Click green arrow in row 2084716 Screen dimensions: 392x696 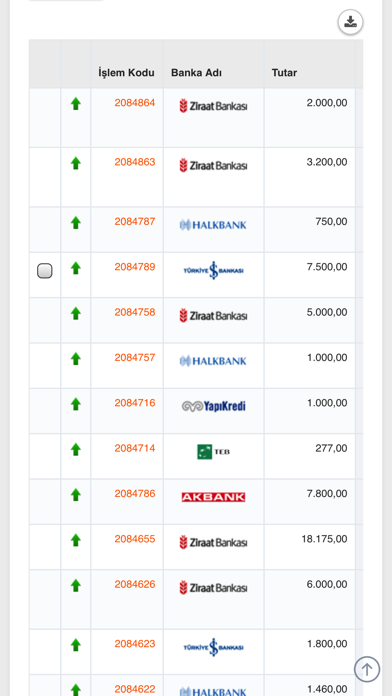pyautogui.click(x=76, y=404)
